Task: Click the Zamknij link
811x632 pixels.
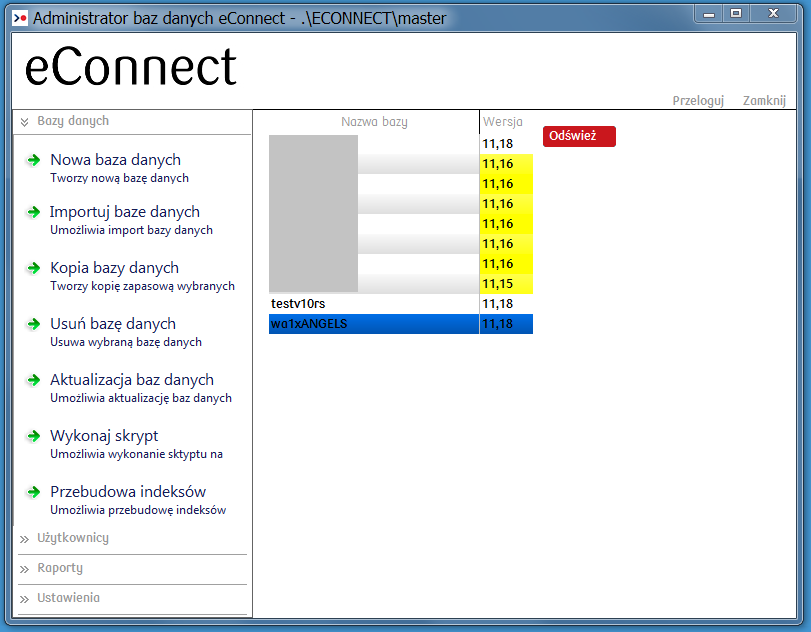Action: [x=764, y=100]
